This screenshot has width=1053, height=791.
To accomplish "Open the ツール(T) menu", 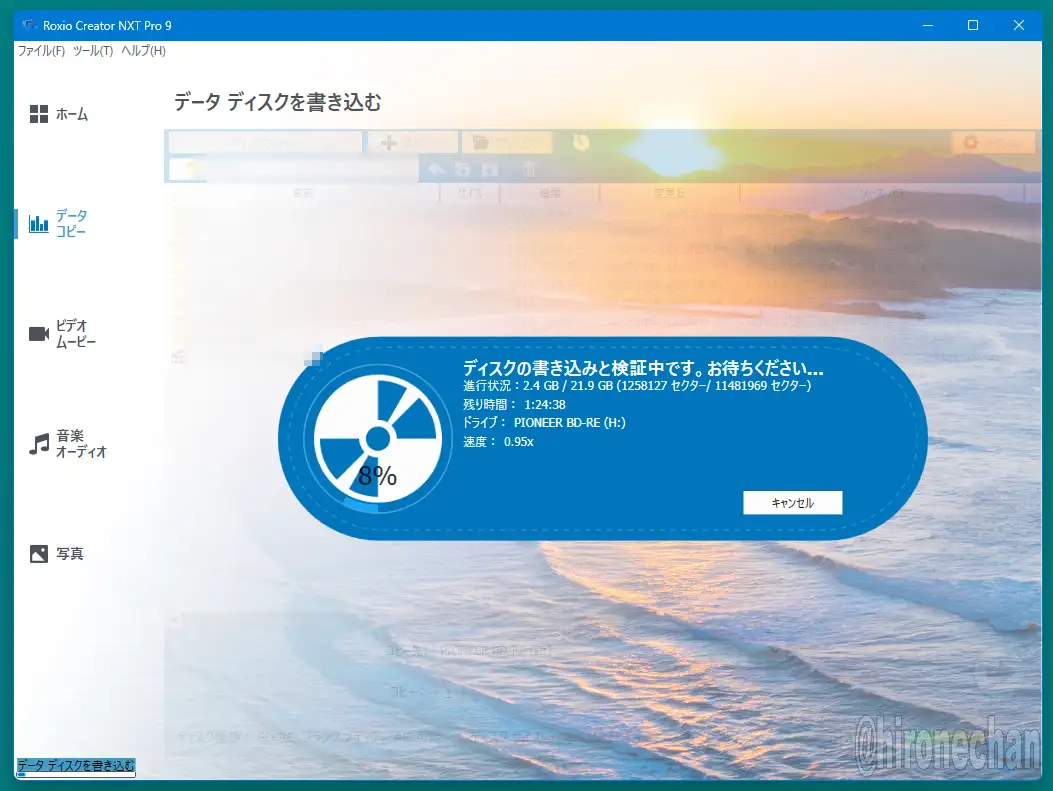I will point(93,51).
